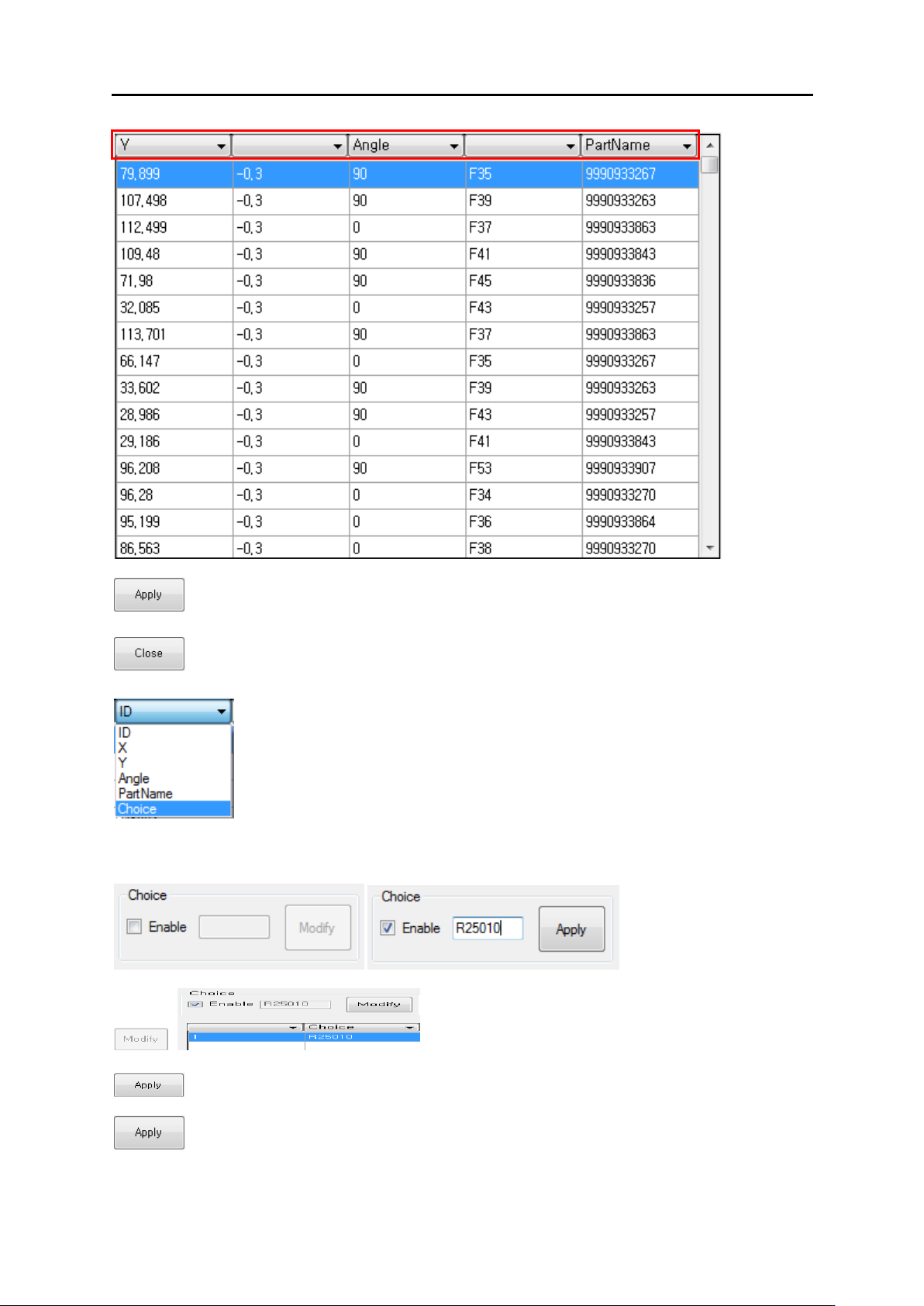Click the empty disabled Choice text field
The height and width of the screenshot is (1306, 924).
click(x=234, y=927)
